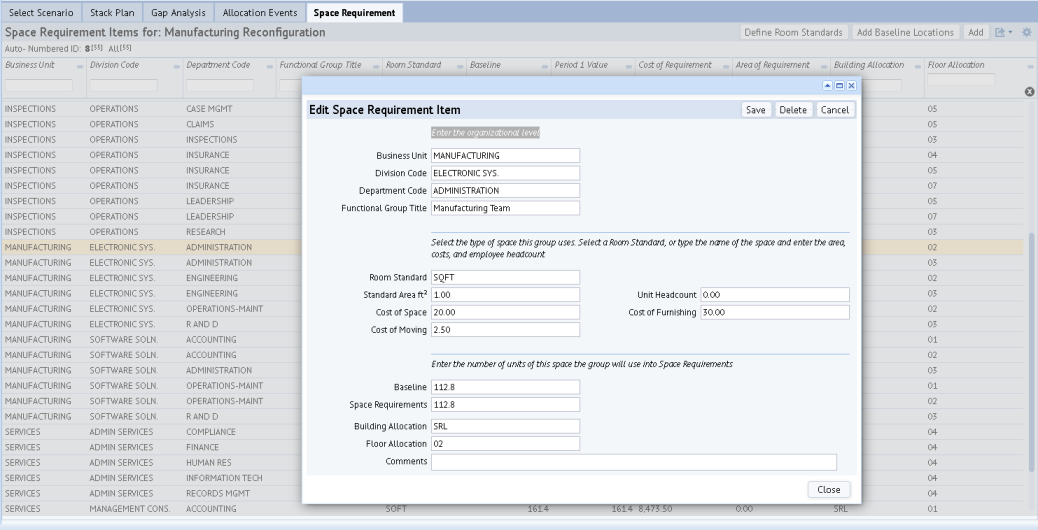Click Add Baseline Locations button
1038x530 pixels.
(x=905, y=32)
